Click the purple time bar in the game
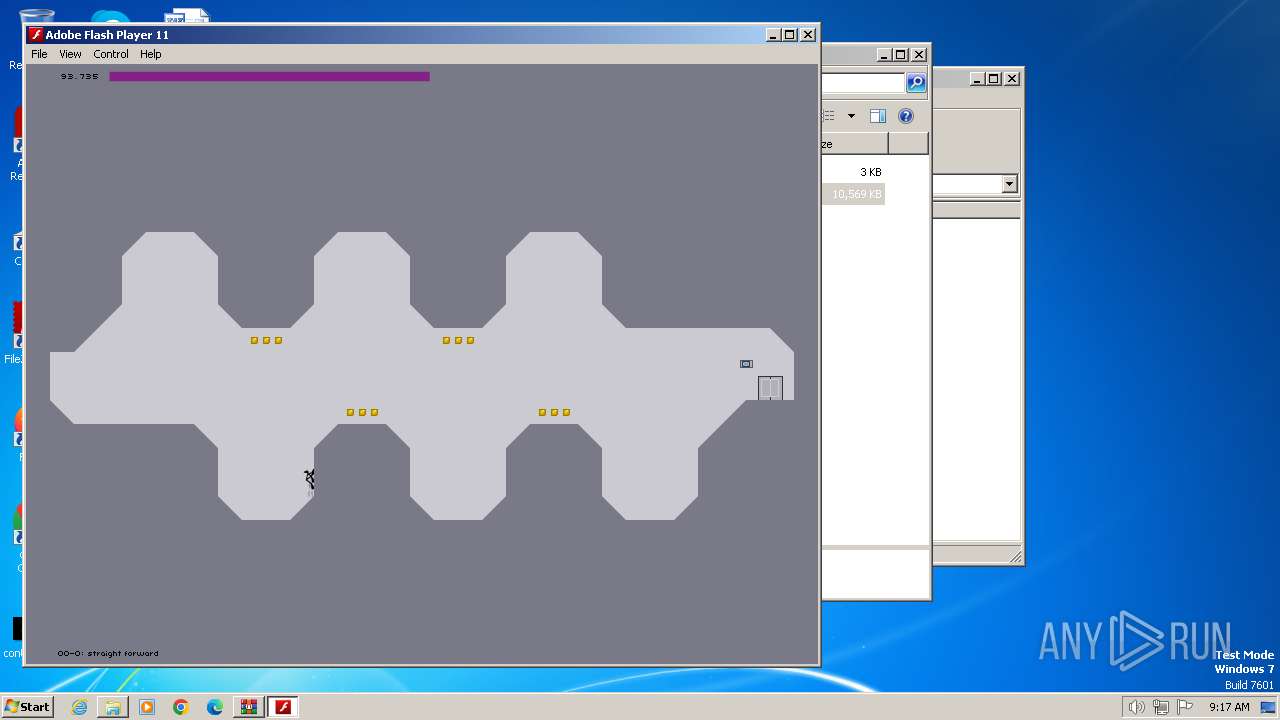1280x720 pixels. point(269,76)
